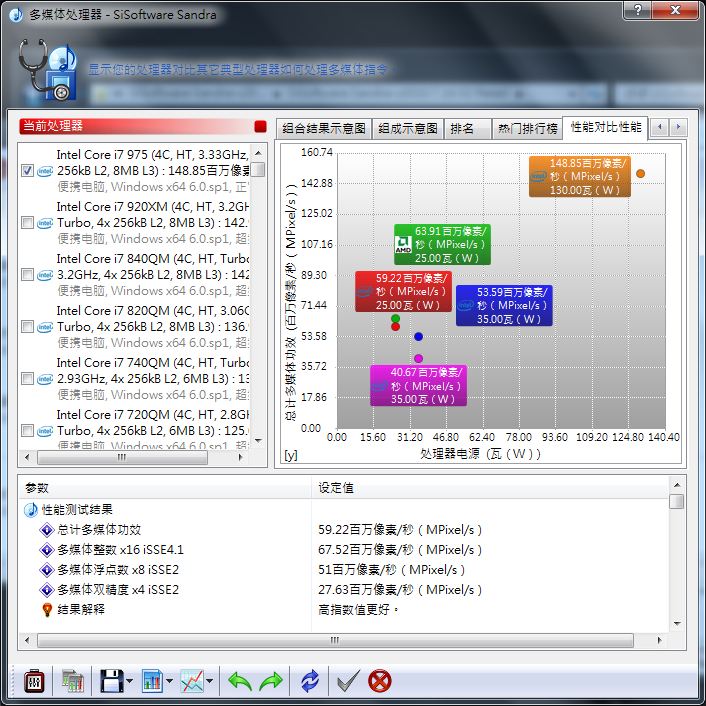Click the options sliders icon in bottom toolbar

33,682
